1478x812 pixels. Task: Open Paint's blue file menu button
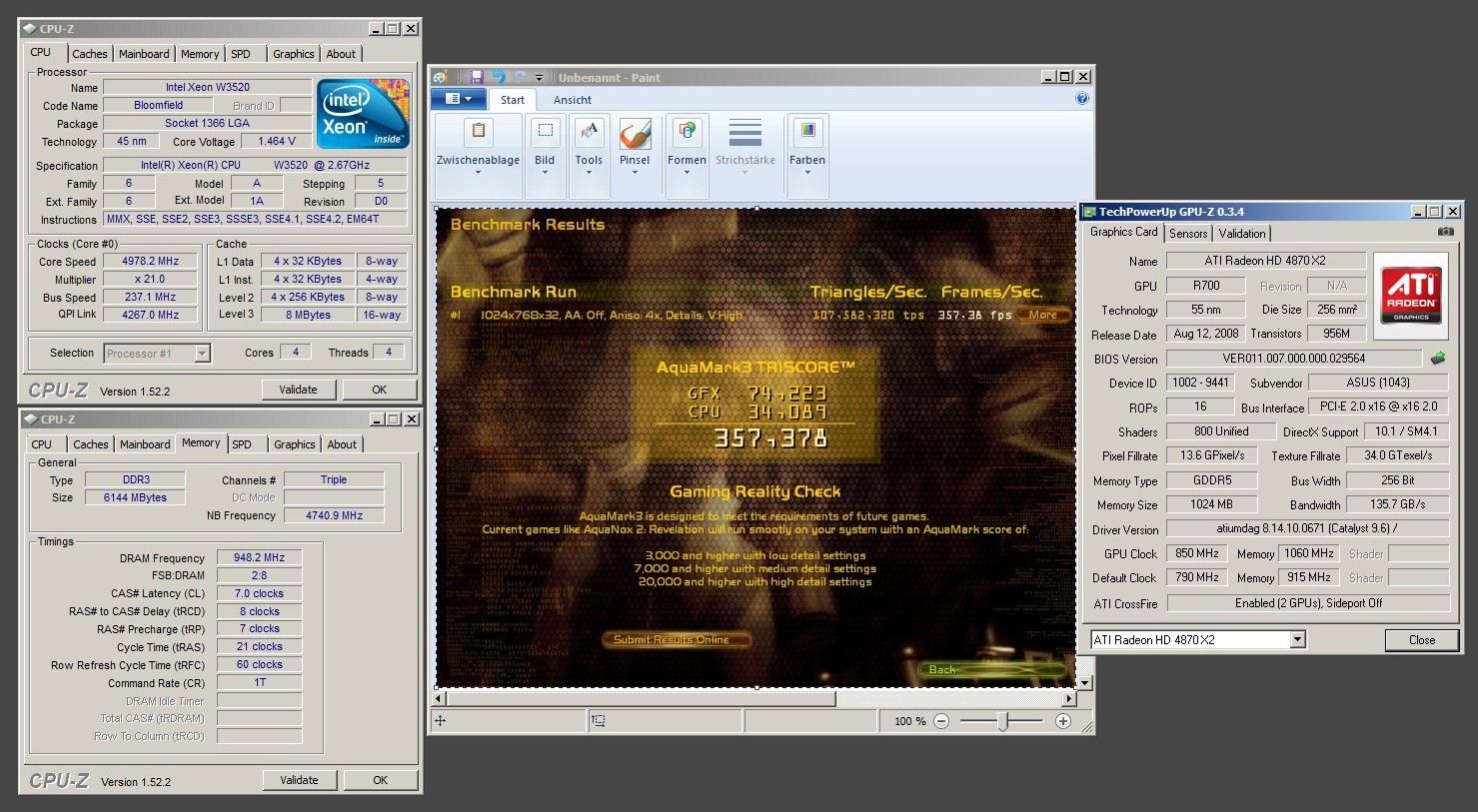tap(459, 99)
